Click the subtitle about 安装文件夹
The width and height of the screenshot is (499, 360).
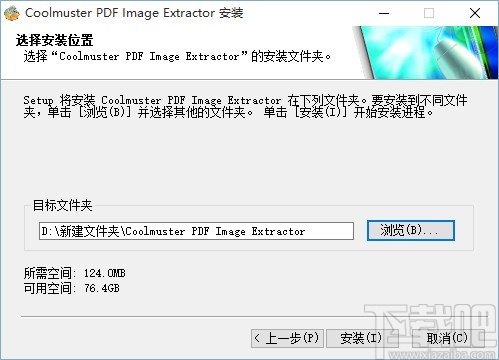(177, 56)
